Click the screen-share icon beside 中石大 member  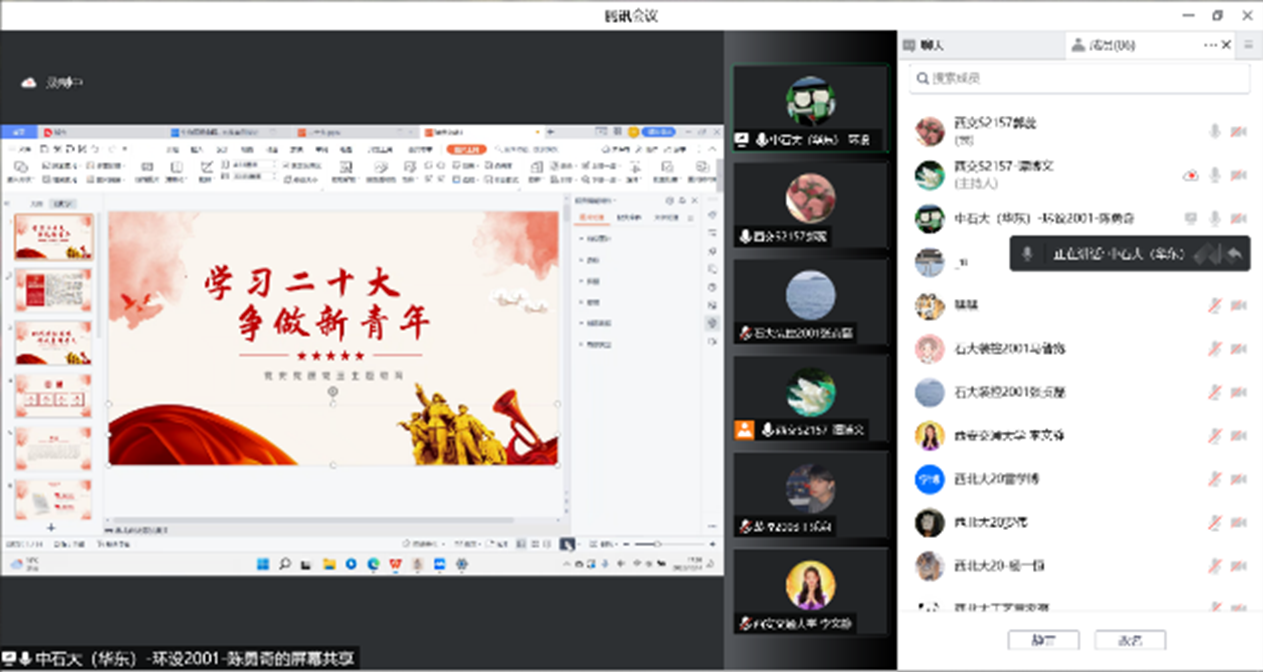[x=1190, y=218]
